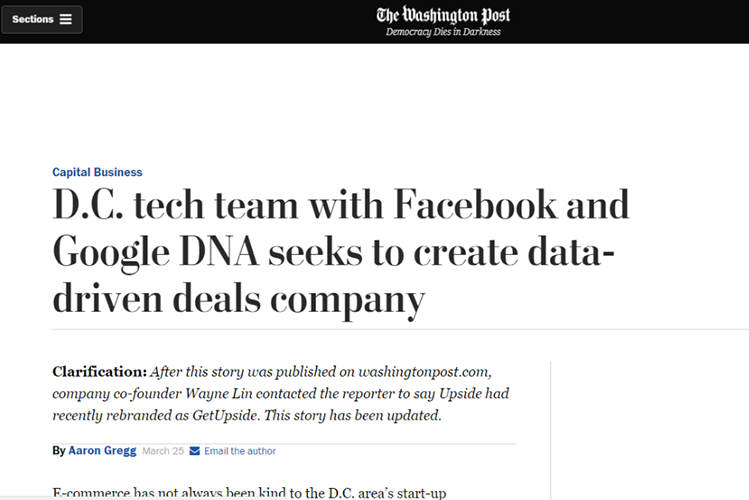749x500 pixels.
Task: Click the Sections label in header
Action: coord(32,19)
